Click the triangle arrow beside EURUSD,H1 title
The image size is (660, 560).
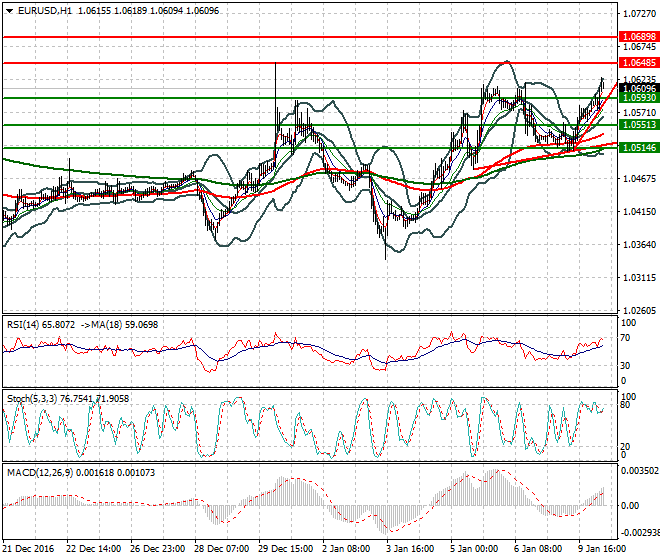point(9,11)
